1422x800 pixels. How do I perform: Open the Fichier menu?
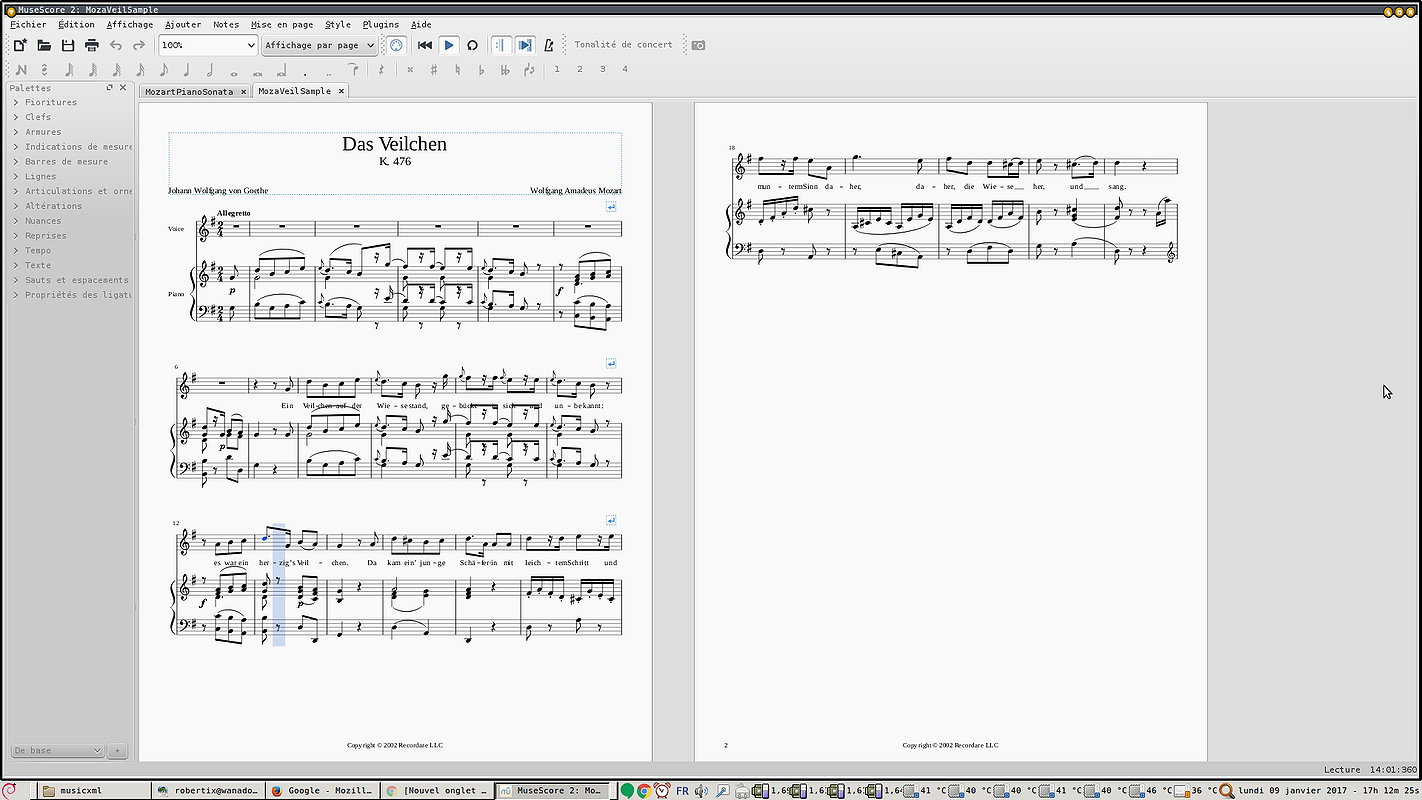tap(28, 24)
